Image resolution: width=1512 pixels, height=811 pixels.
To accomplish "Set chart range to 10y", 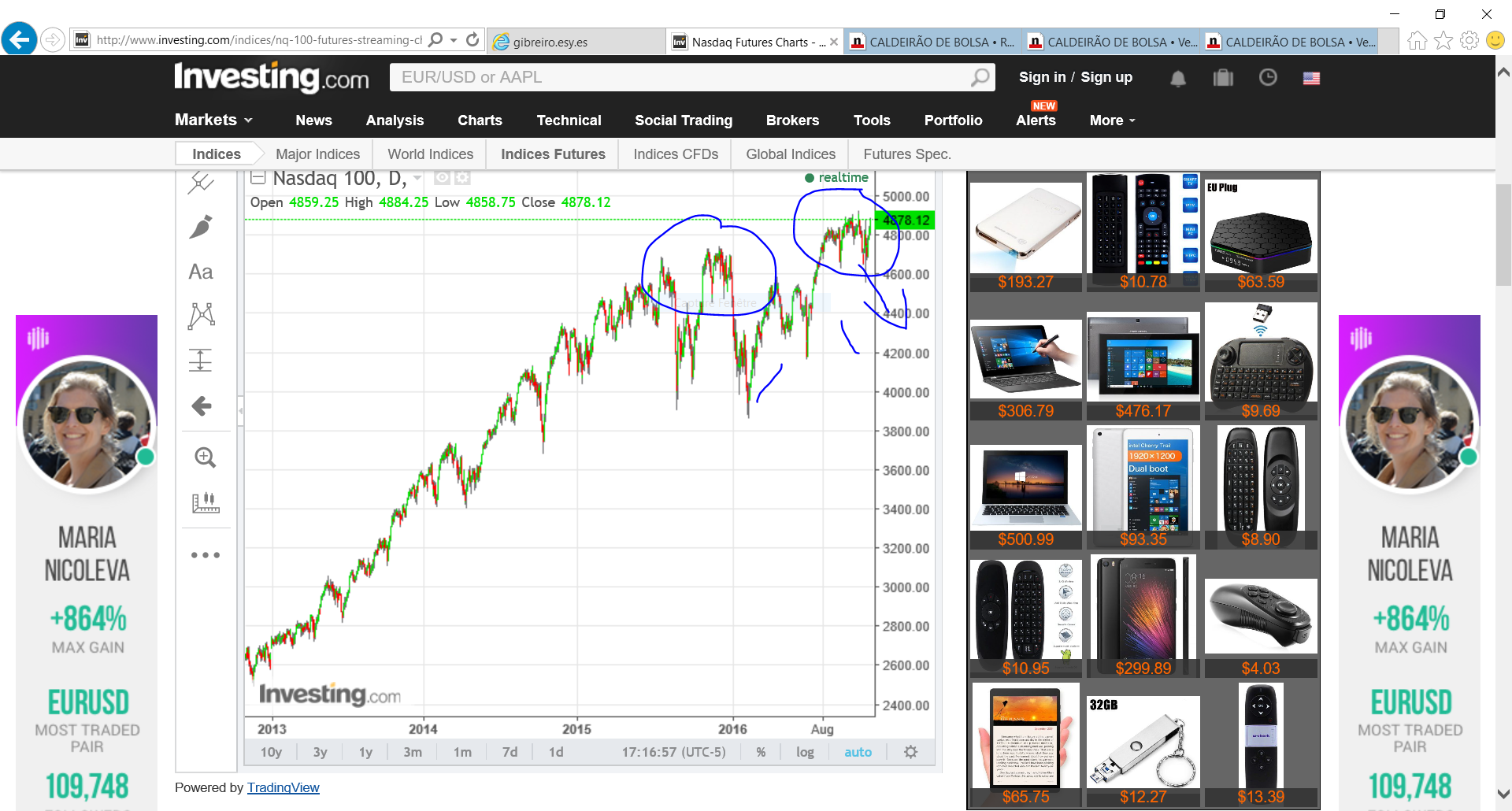I will (271, 752).
